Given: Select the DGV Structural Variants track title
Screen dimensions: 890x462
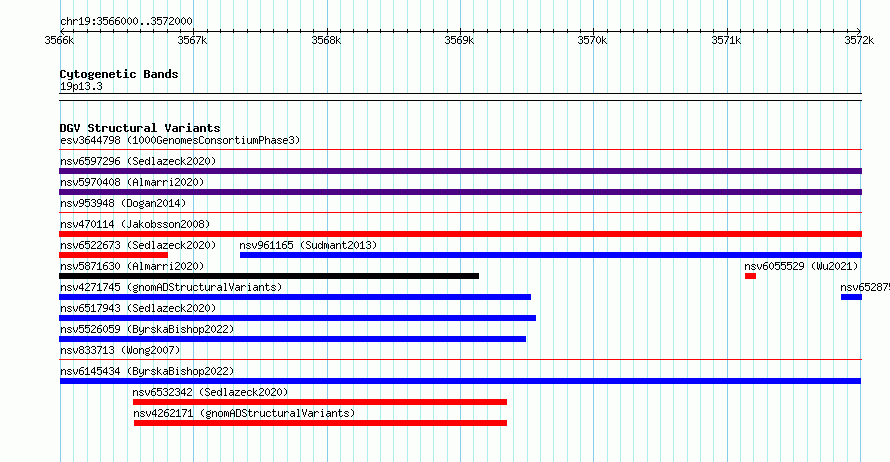Looking at the screenshot, I should [140, 128].
